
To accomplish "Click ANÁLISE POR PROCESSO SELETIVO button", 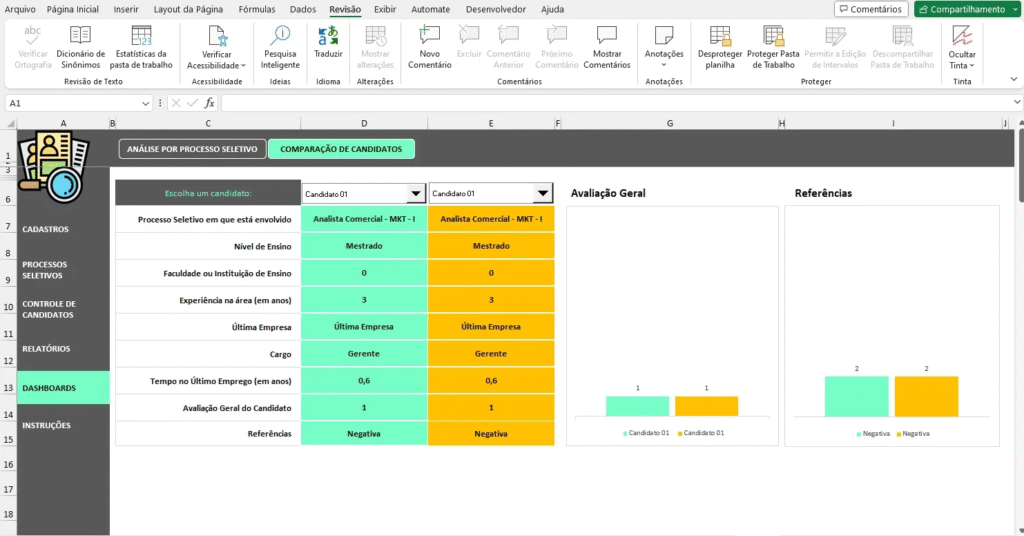I will [x=192, y=149].
